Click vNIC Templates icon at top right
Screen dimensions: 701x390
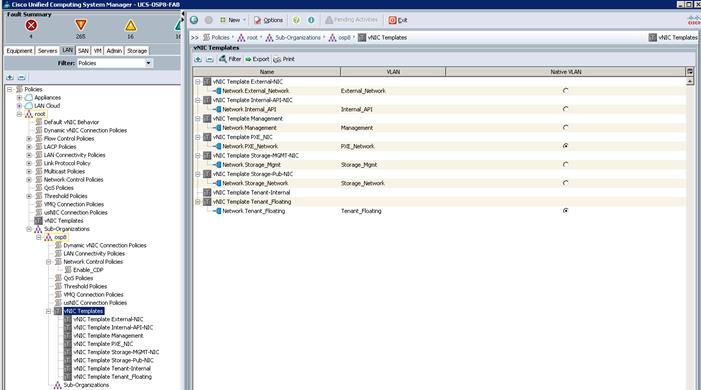pyautogui.click(x=653, y=38)
